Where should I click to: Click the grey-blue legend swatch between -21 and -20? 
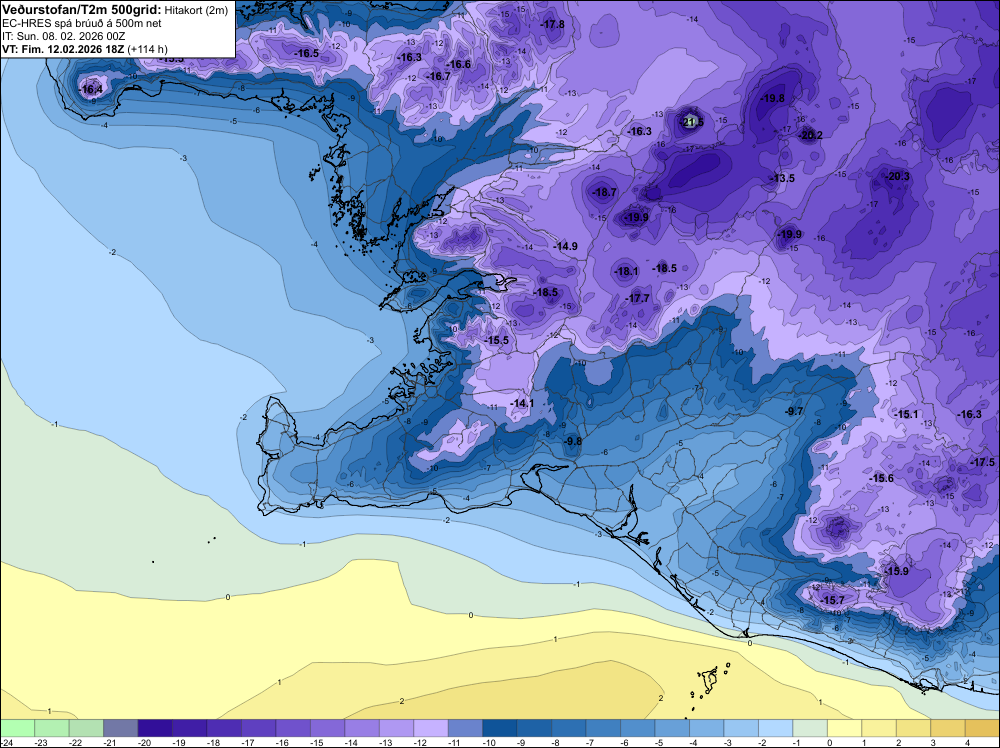[x=121, y=728]
